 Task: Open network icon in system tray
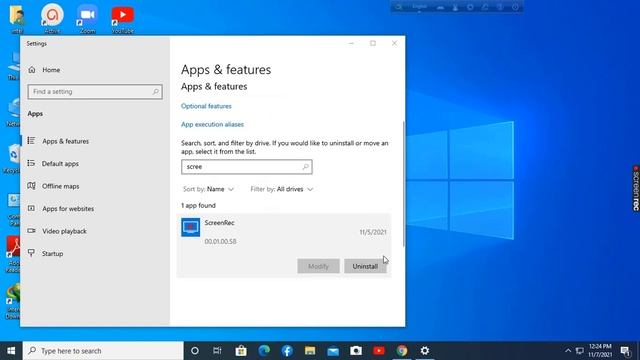[x=579, y=351]
